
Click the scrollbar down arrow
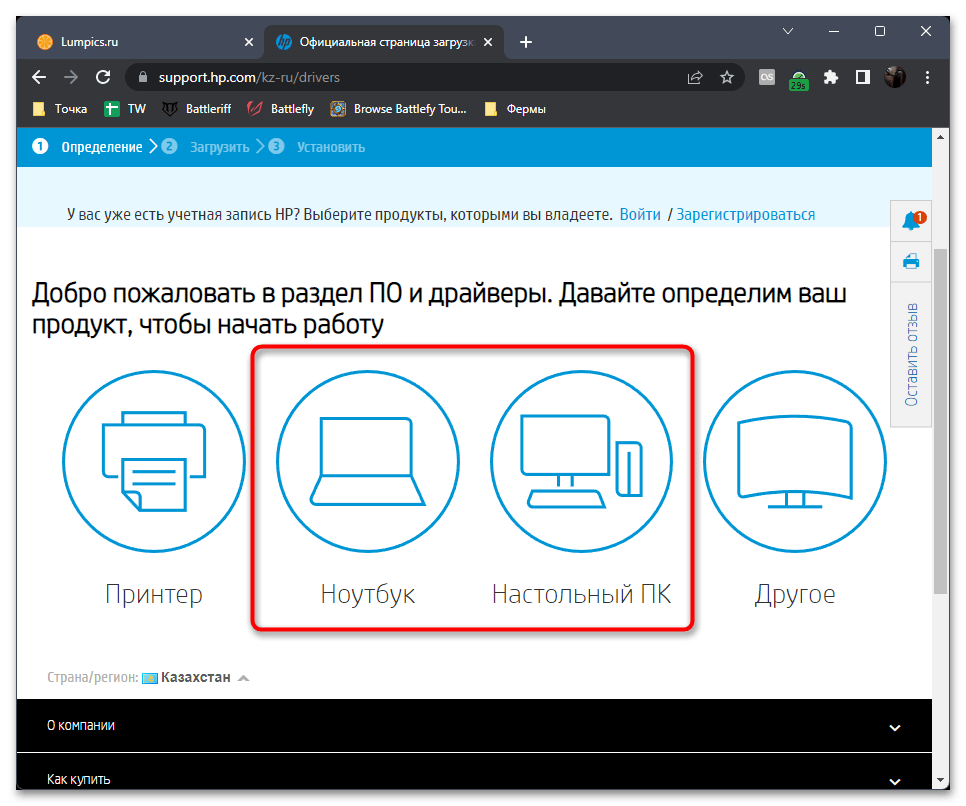point(940,780)
